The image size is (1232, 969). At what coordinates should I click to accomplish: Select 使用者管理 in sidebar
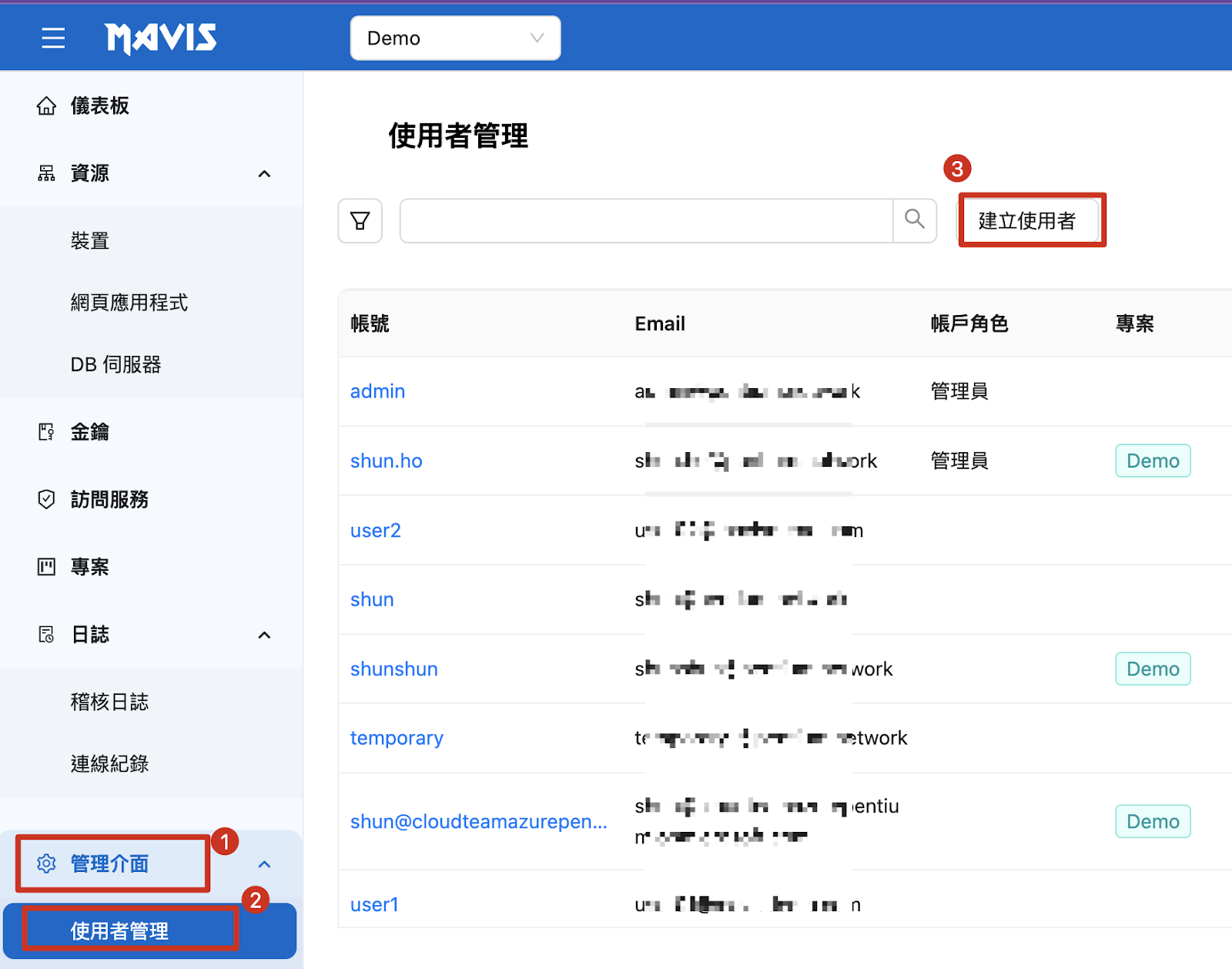119,930
